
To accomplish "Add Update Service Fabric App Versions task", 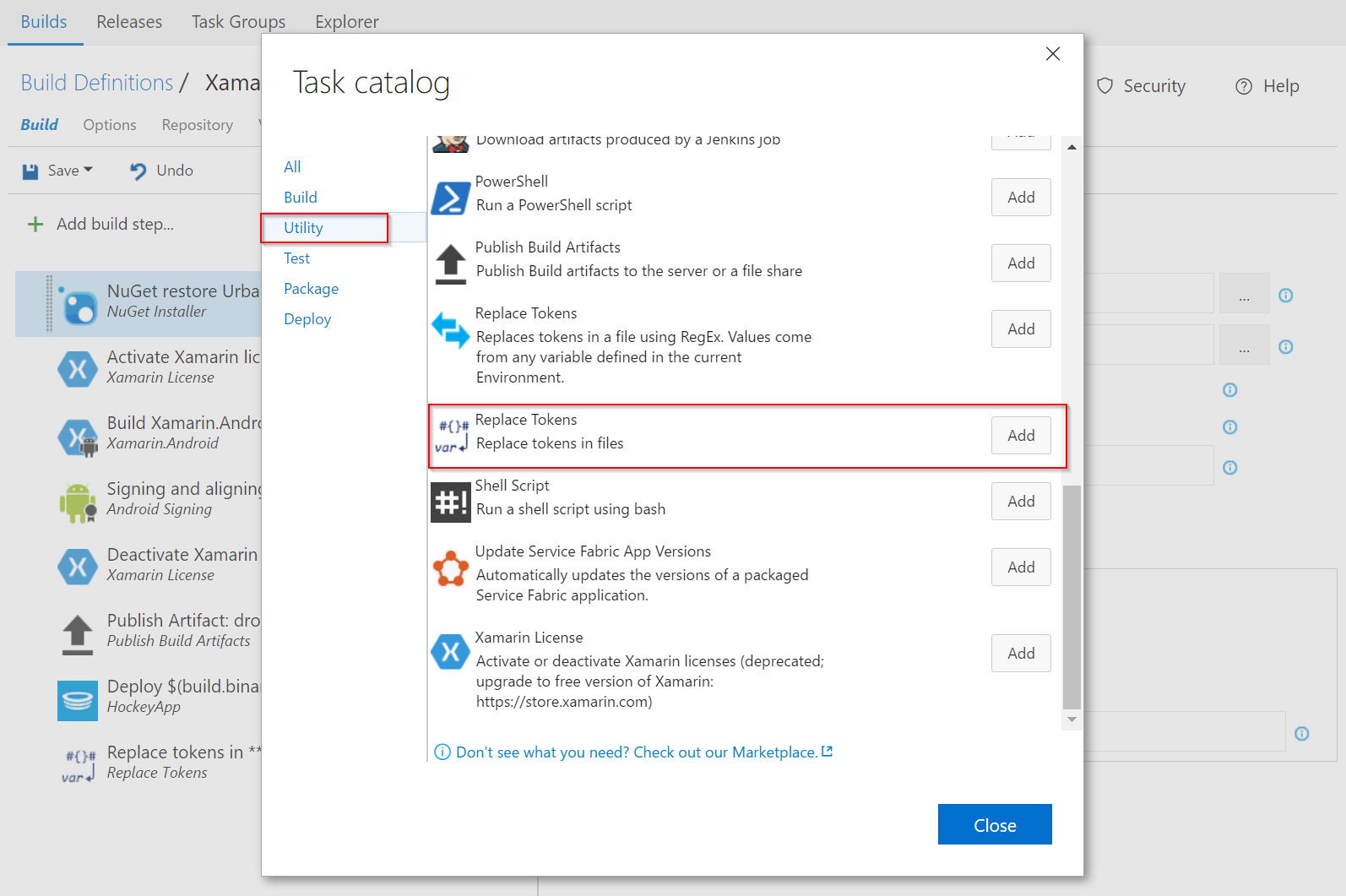I will coord(1021,567).
